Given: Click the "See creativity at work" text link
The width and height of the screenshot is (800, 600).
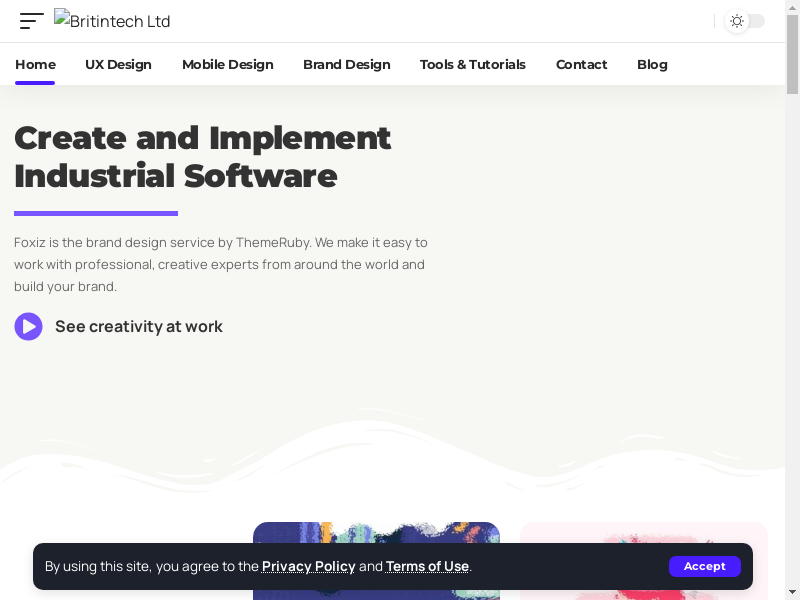Looking at the screenshot, I should (x=138, y=327).
